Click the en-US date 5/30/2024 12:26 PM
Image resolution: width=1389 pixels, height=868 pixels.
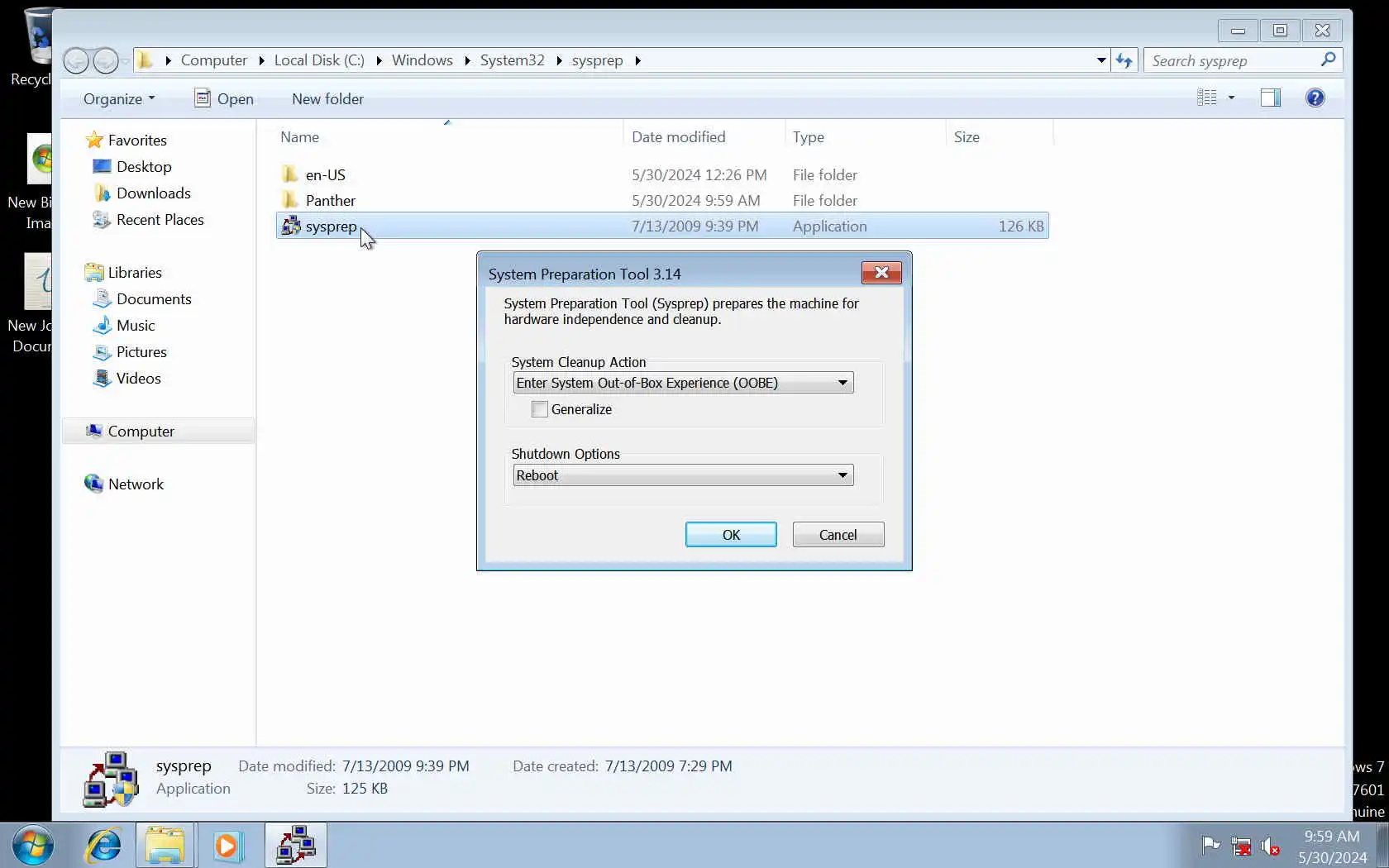point(699,174)
